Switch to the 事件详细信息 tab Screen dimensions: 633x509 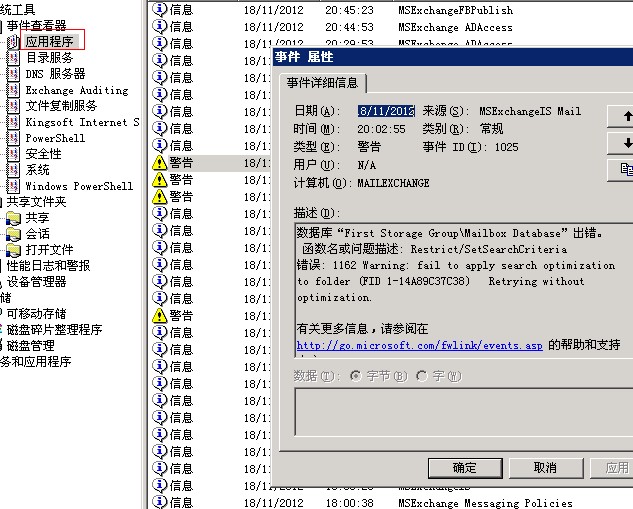pos(322,83)
